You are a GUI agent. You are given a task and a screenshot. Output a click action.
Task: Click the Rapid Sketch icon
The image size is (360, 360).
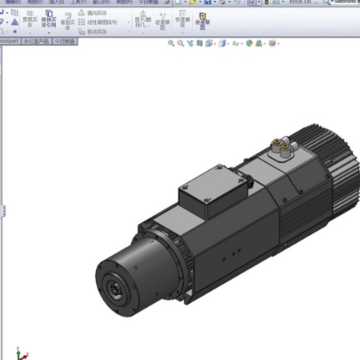[x=202, y=21]
